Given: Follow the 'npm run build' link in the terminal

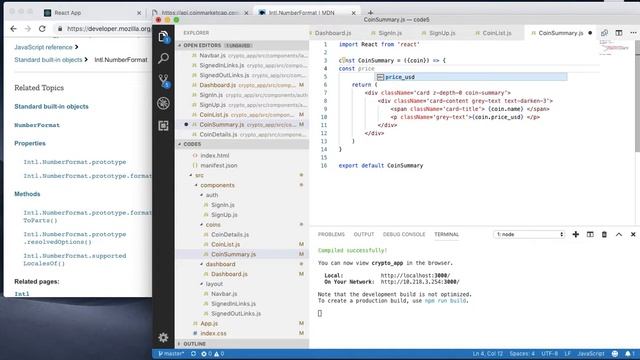Looking at the screenshot, I should [445, 301].
